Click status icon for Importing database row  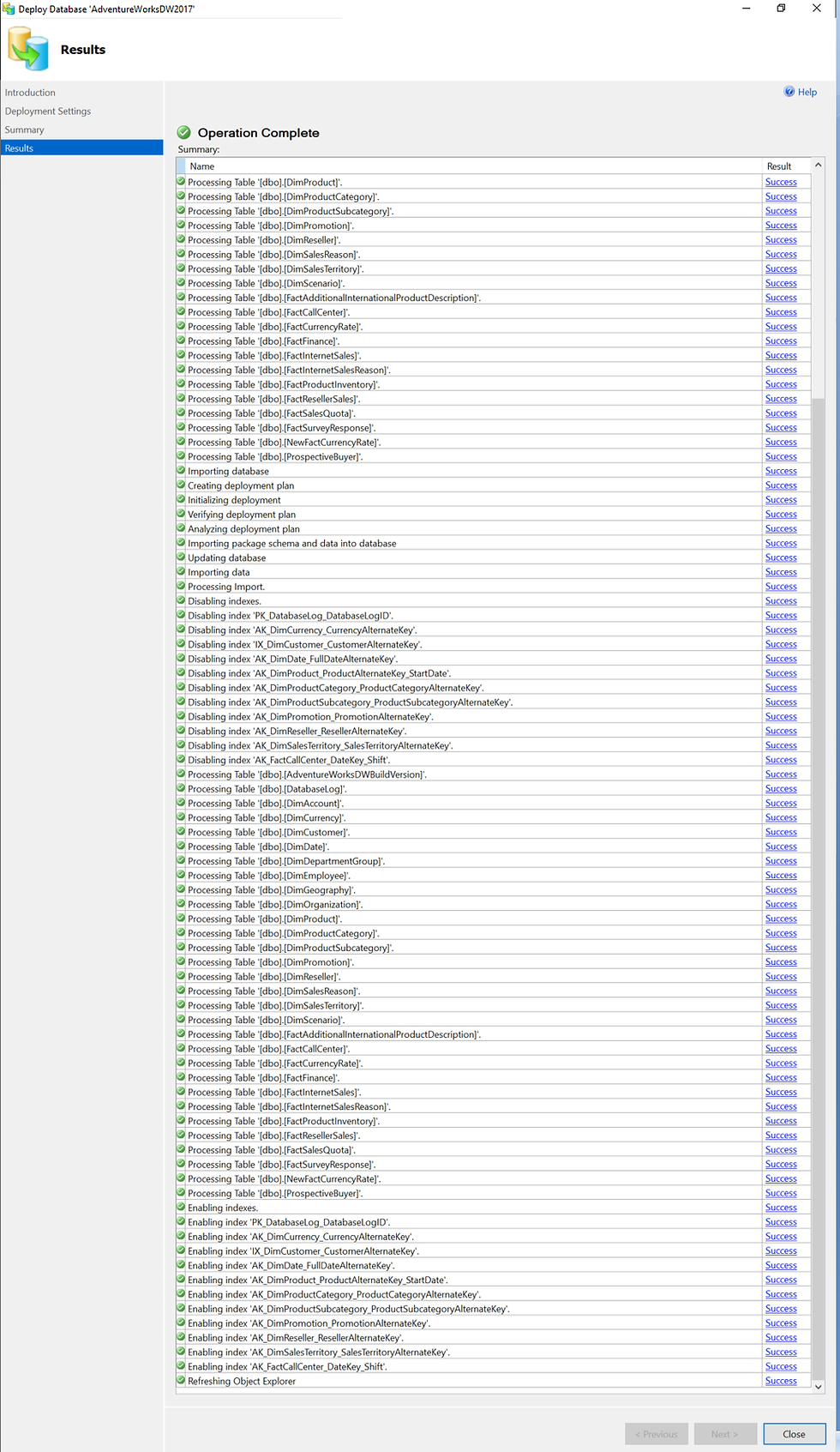pyautogui.click(x=181, y=470)
